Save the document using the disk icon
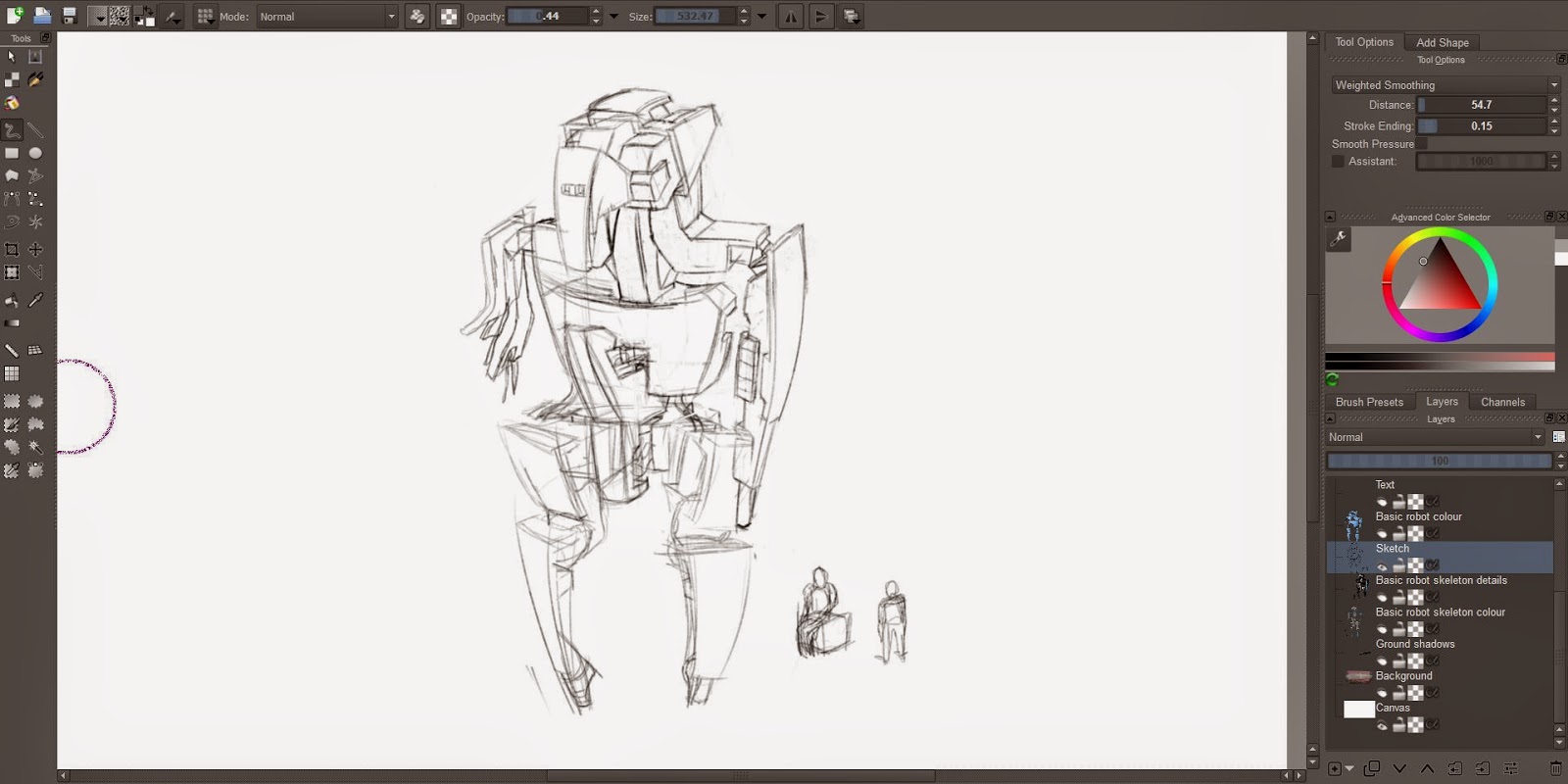 (x=70, y=16)
